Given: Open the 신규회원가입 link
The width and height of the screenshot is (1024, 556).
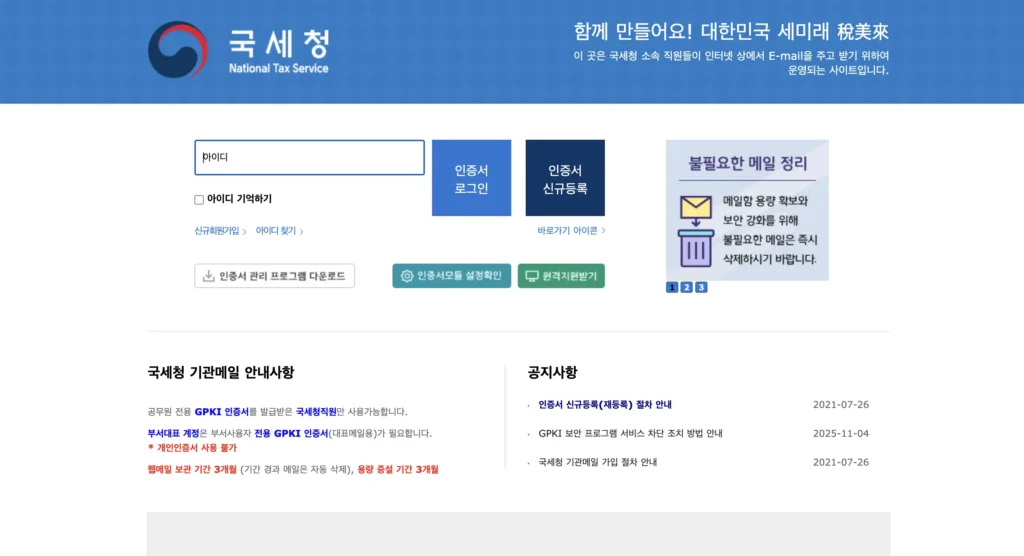Looking at the screenshot, I should pyautogui.click(x=217, y=231).
